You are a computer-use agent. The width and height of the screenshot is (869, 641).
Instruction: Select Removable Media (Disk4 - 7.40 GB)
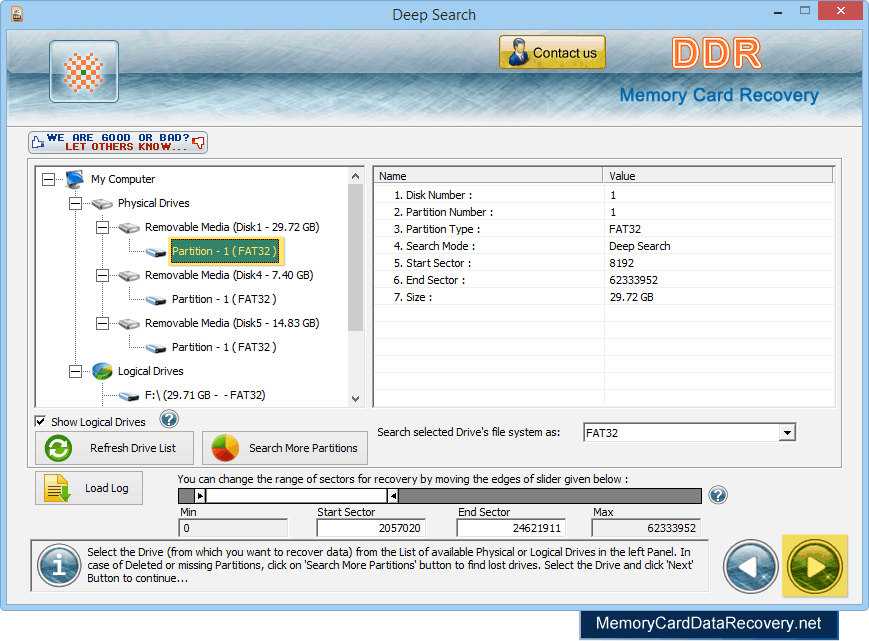click(x=229, y=275)
